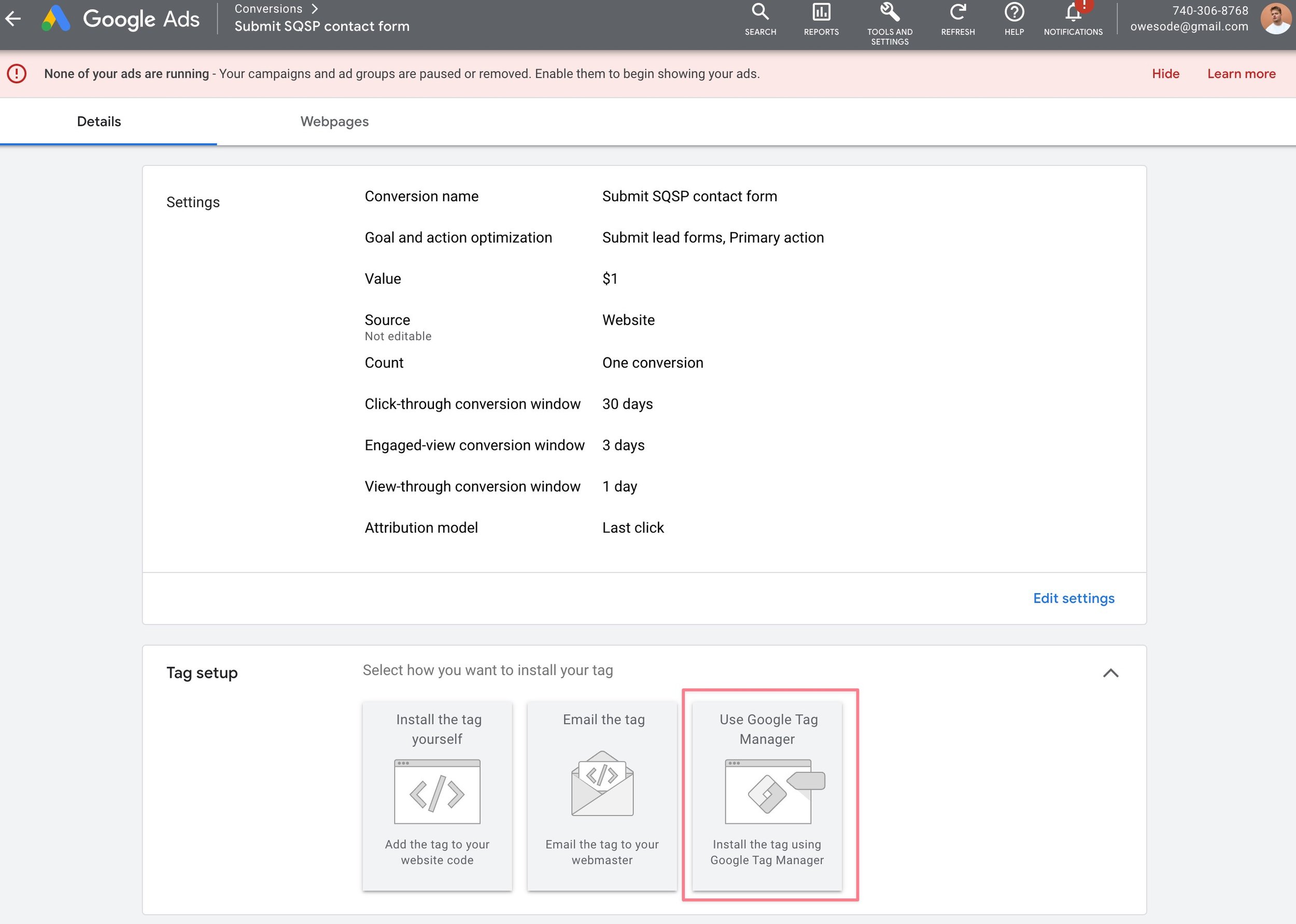1296x924 pixels.
Task: Click the code brackets icon under Install the tag yourself
Action: pos(436,791)
